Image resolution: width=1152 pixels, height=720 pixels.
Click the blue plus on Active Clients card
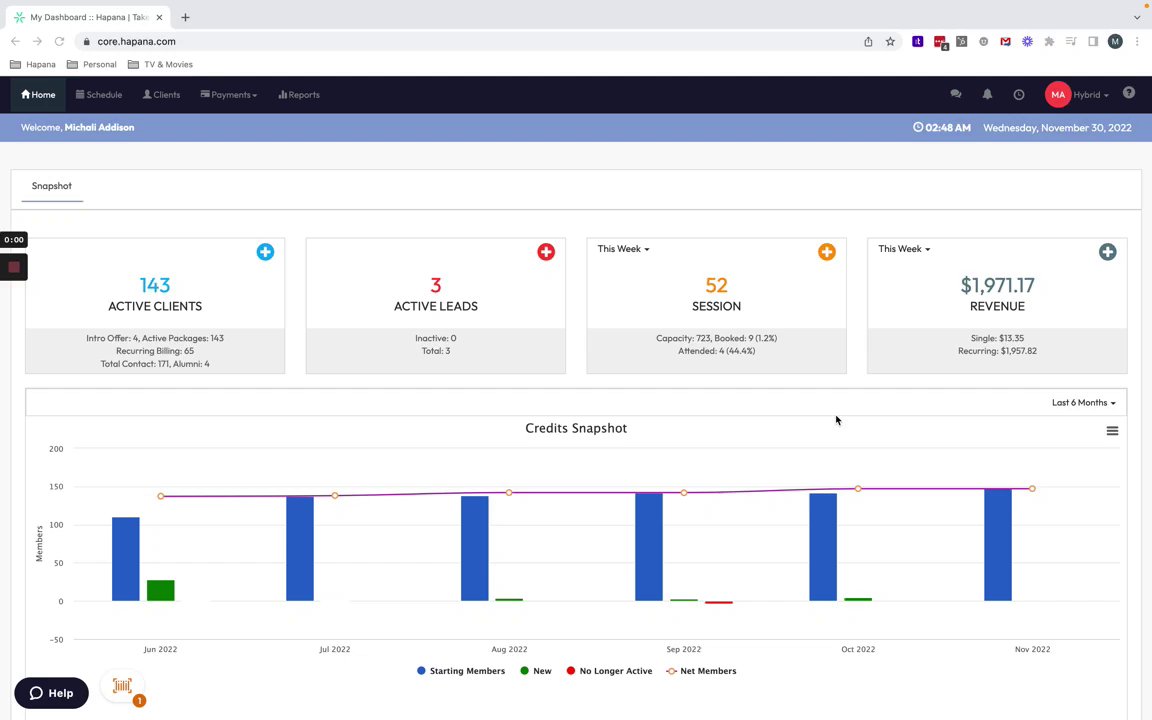point(265,252)
